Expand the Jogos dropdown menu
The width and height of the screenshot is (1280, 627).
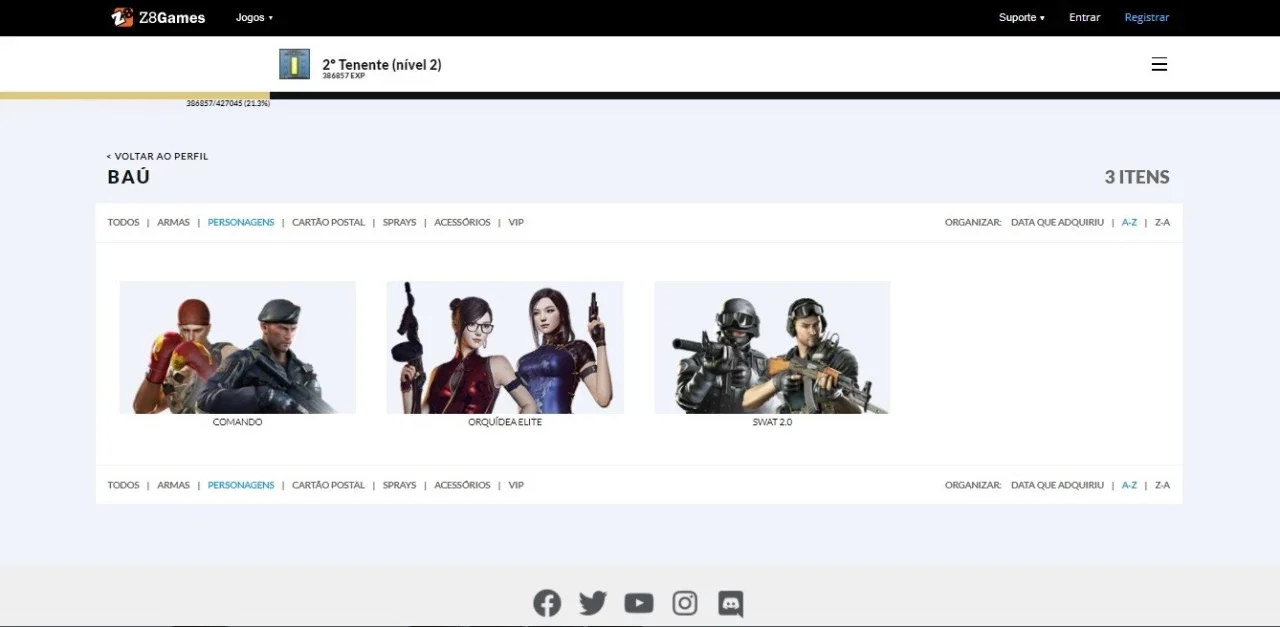[x=254, y=17]
